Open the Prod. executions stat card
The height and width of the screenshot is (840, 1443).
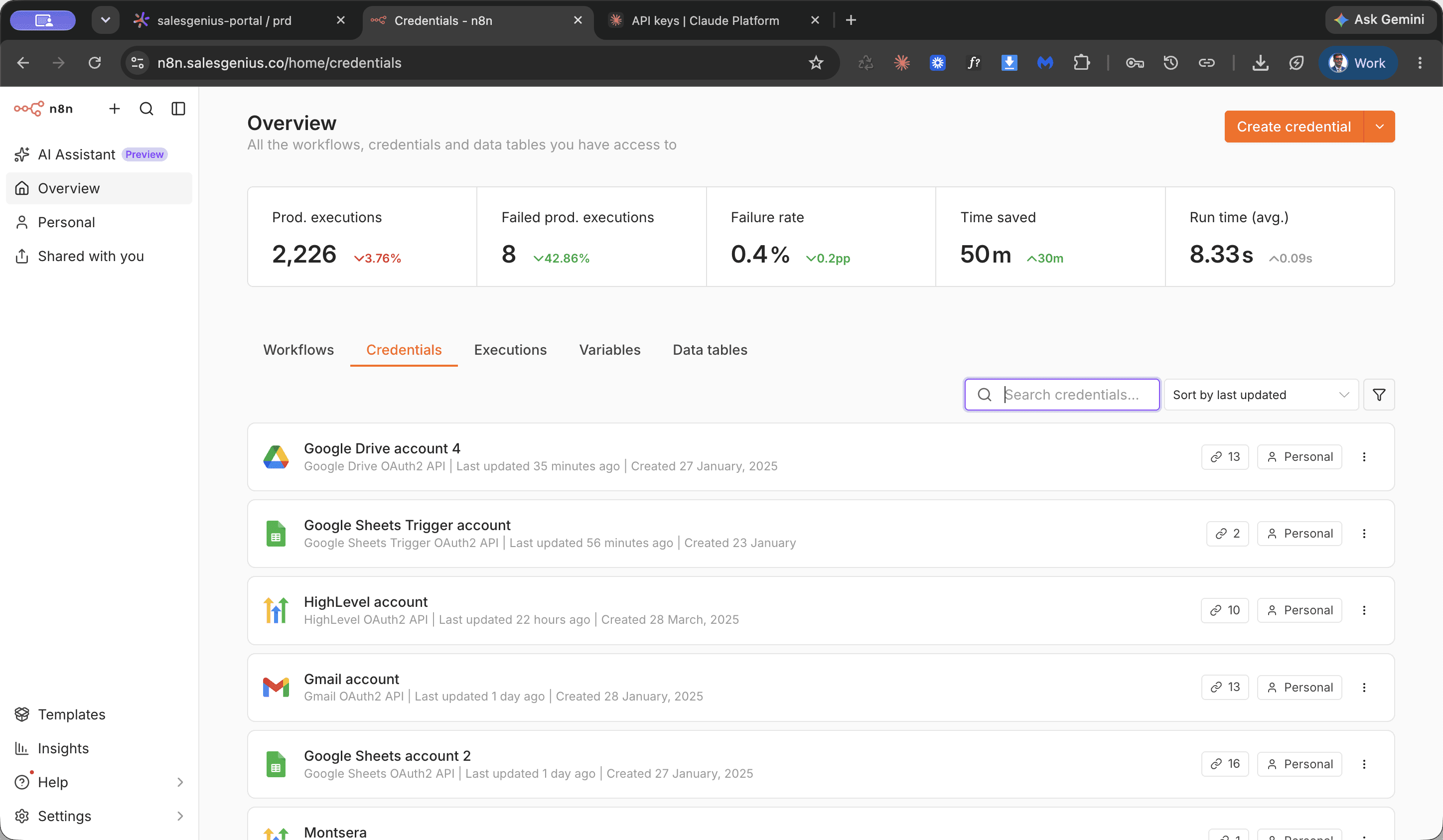(x=362, y=237)
